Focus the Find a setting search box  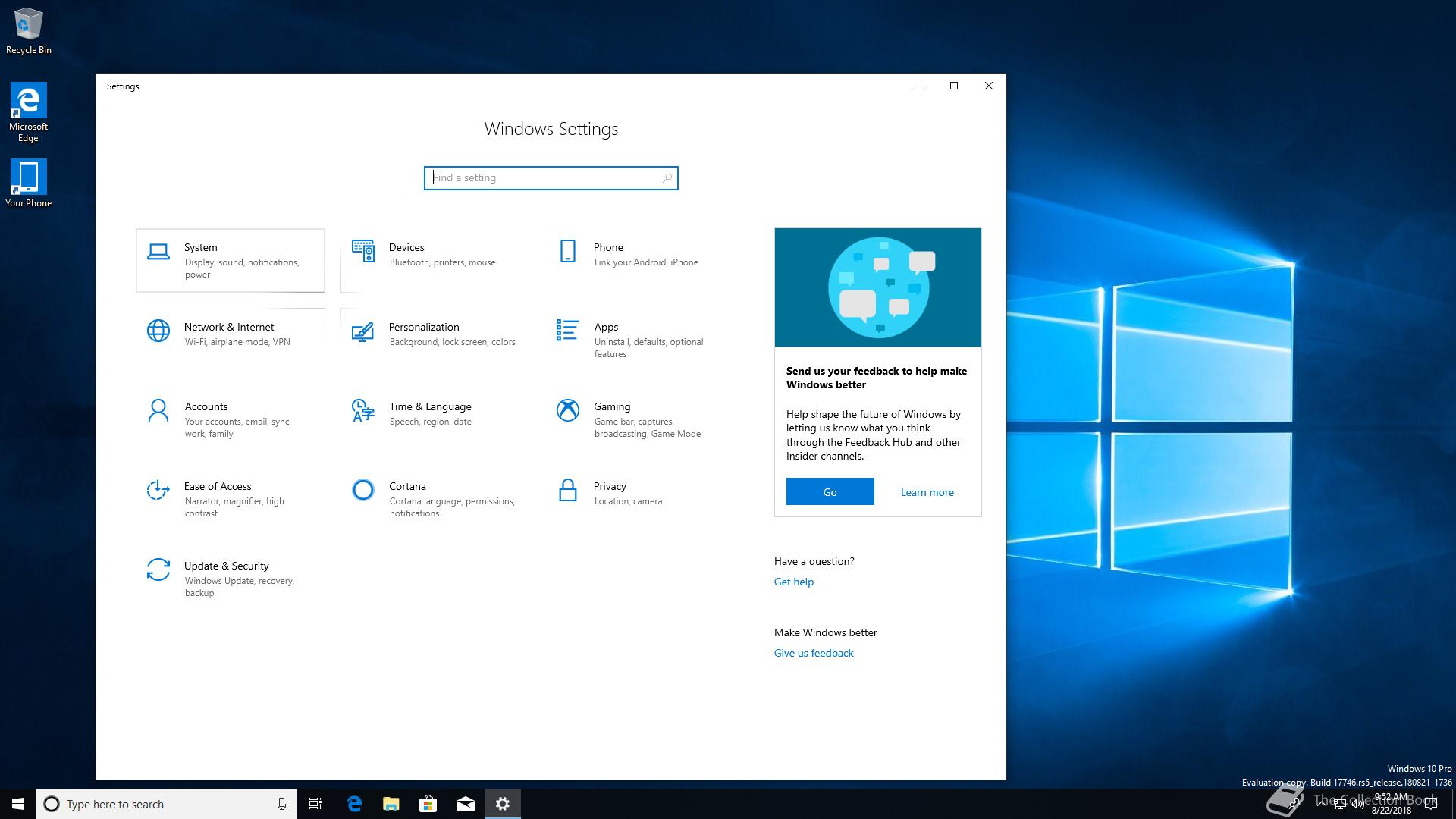(551, 178)
